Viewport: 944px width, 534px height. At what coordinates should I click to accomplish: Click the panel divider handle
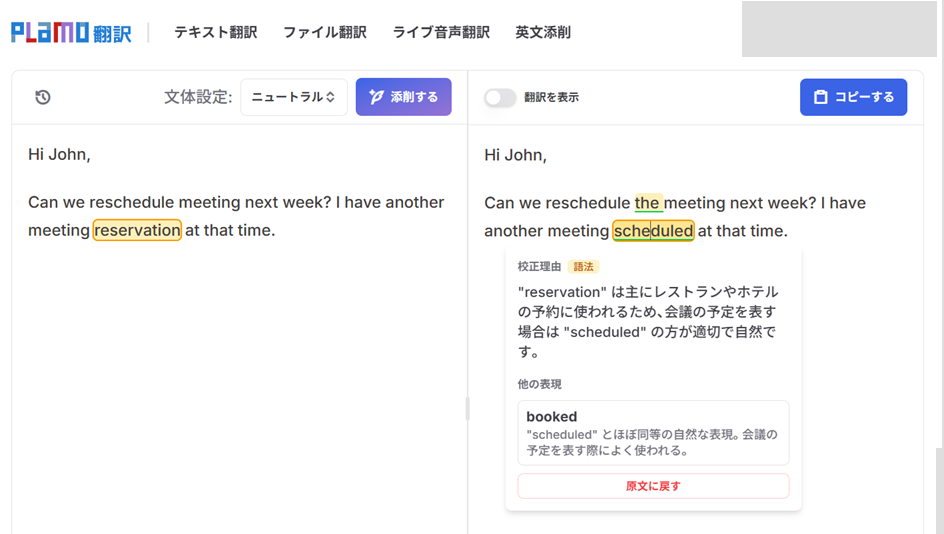click(x=468, y=409)
